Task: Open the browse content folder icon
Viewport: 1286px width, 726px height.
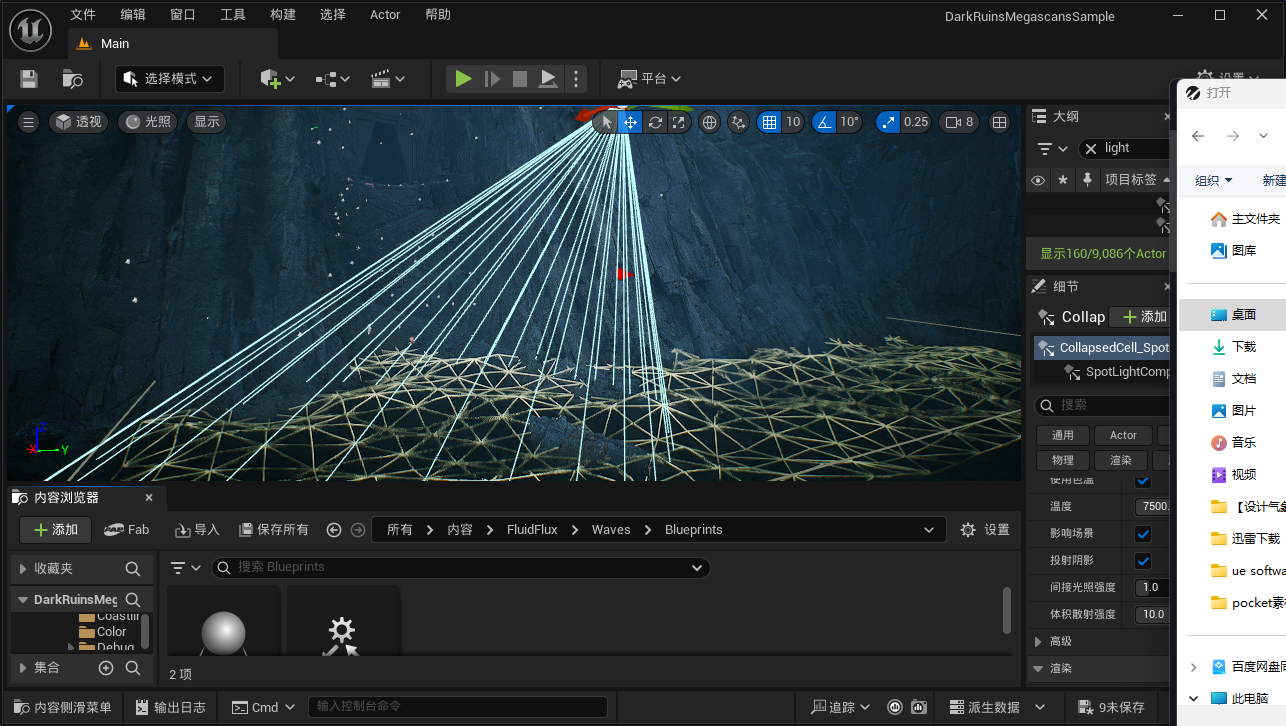Action: coord(72,79)
